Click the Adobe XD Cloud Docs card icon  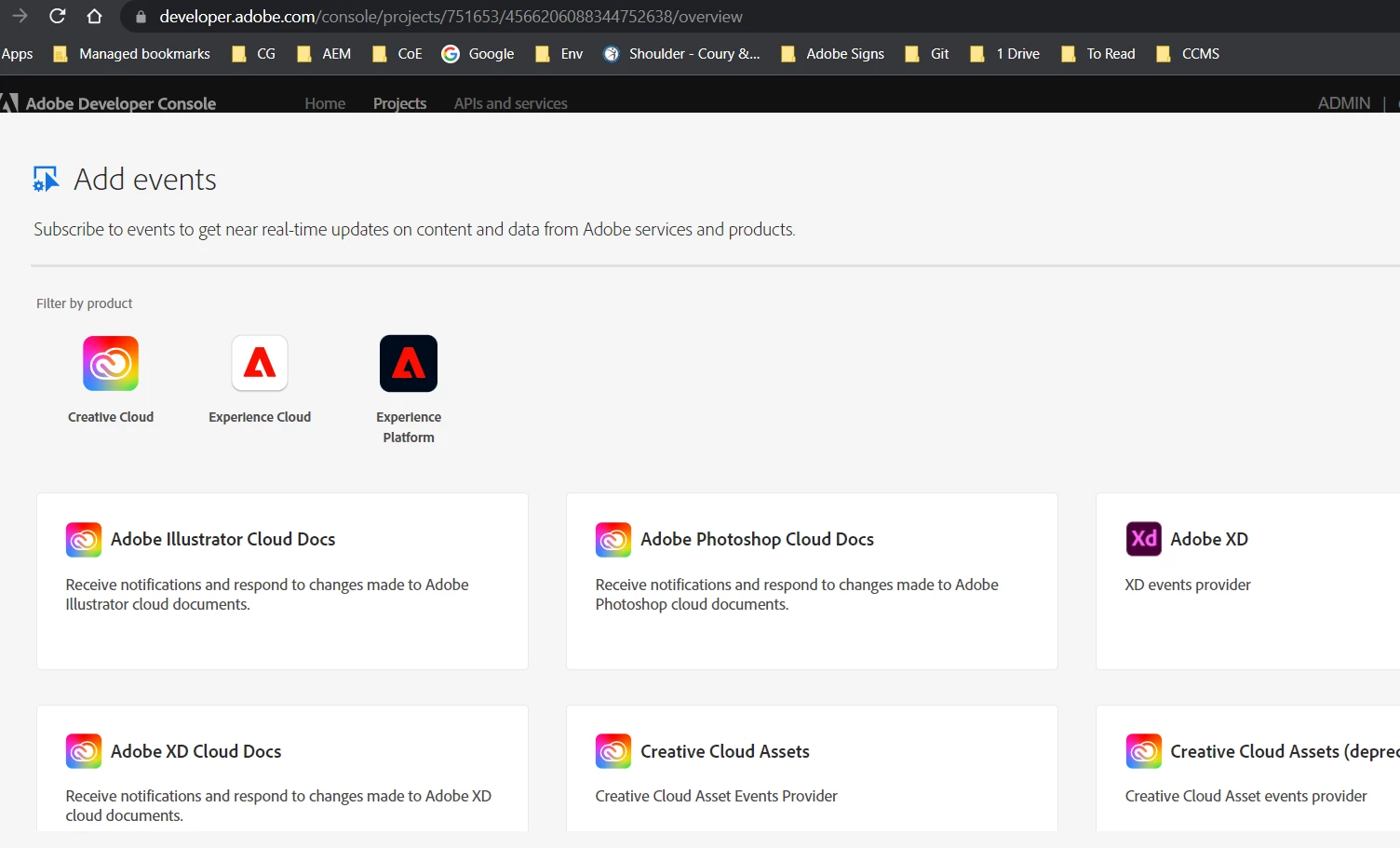click(84, 751)
